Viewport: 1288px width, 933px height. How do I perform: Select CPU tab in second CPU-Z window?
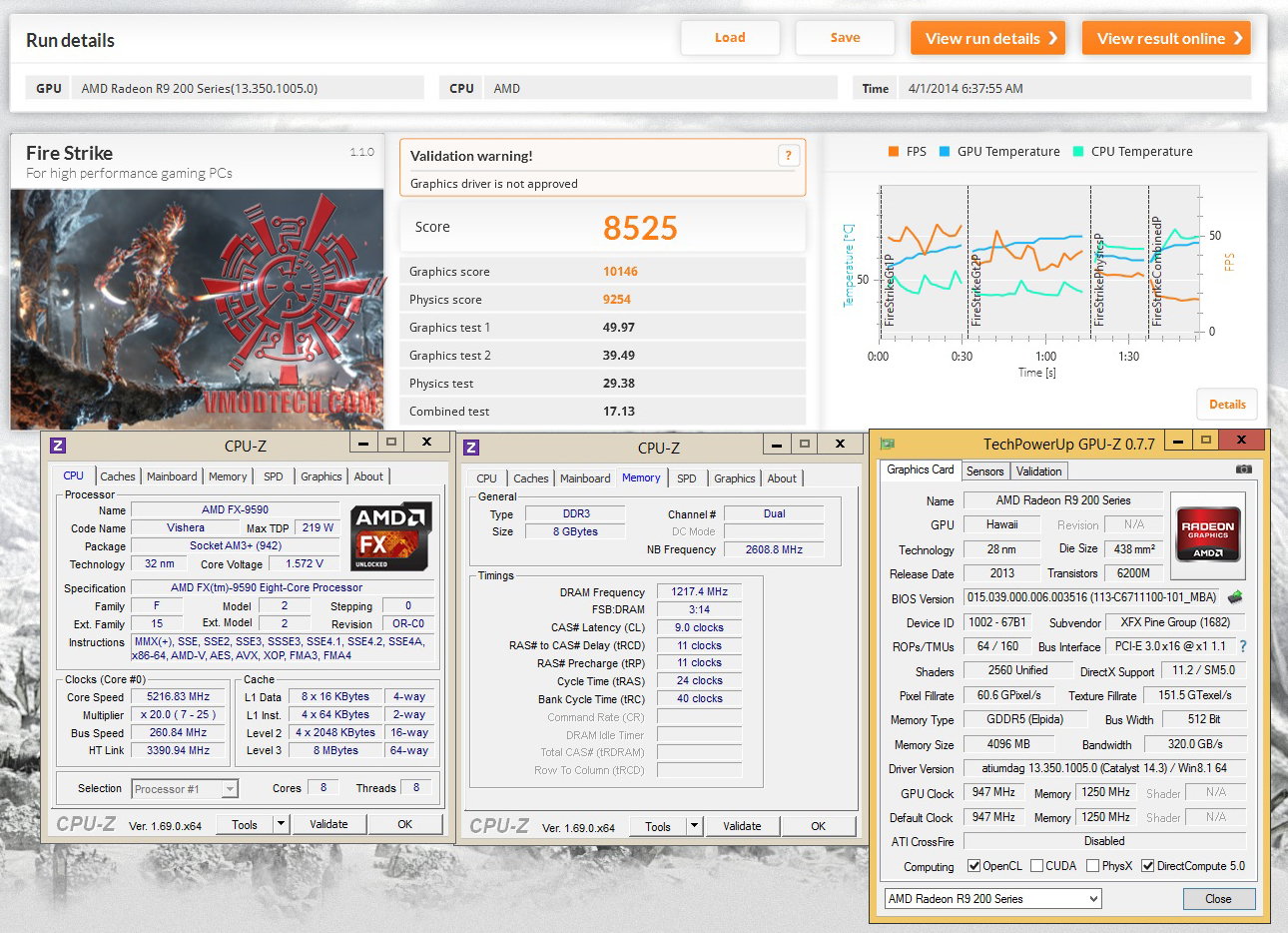tap(487, 478)
